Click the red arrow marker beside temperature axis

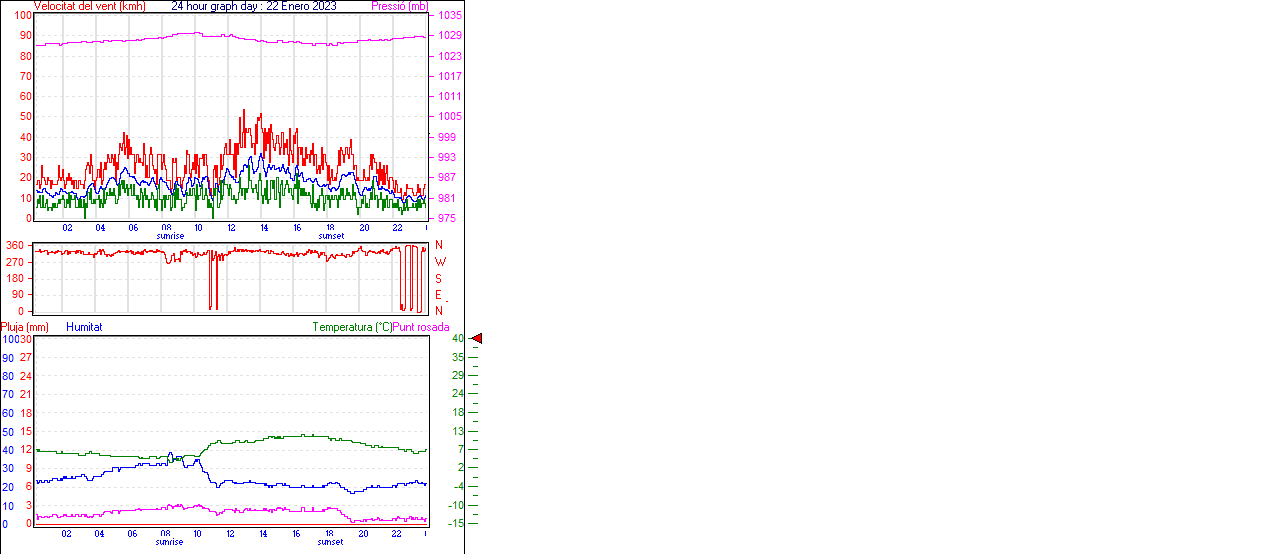click(477, 339)
